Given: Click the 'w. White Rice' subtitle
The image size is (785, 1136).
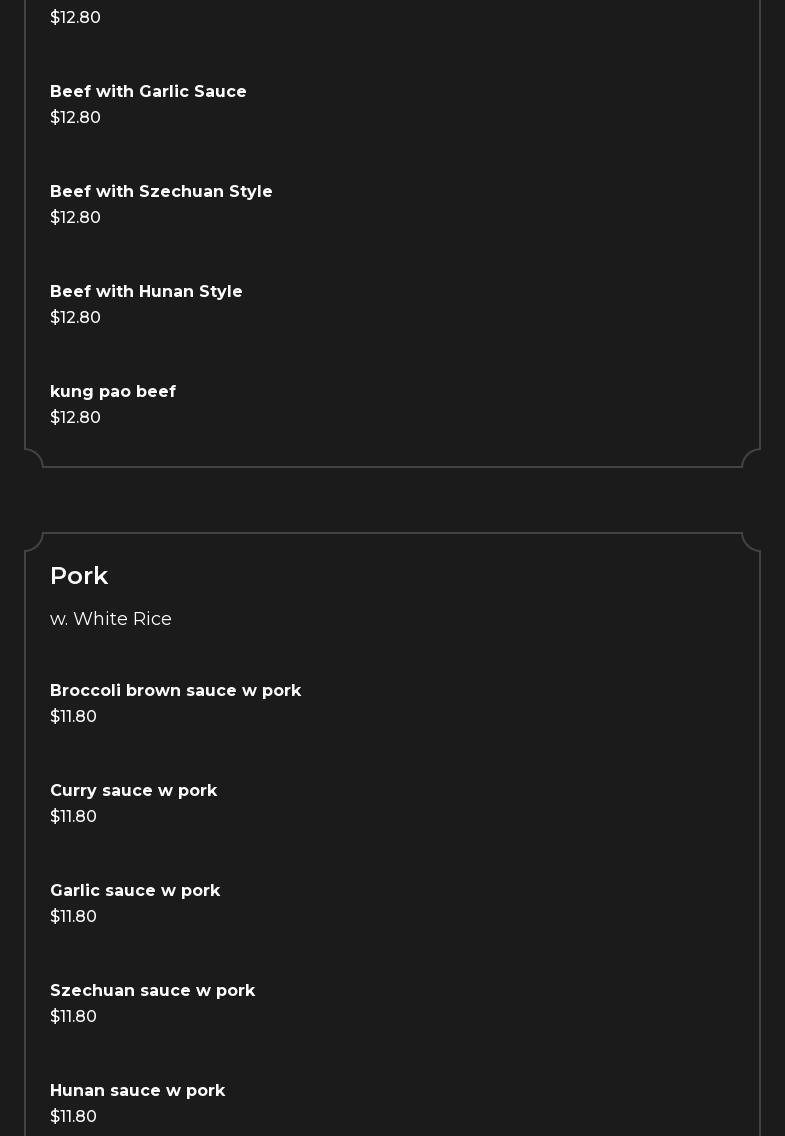Looking at the screenshot, I should pos(111,619).
